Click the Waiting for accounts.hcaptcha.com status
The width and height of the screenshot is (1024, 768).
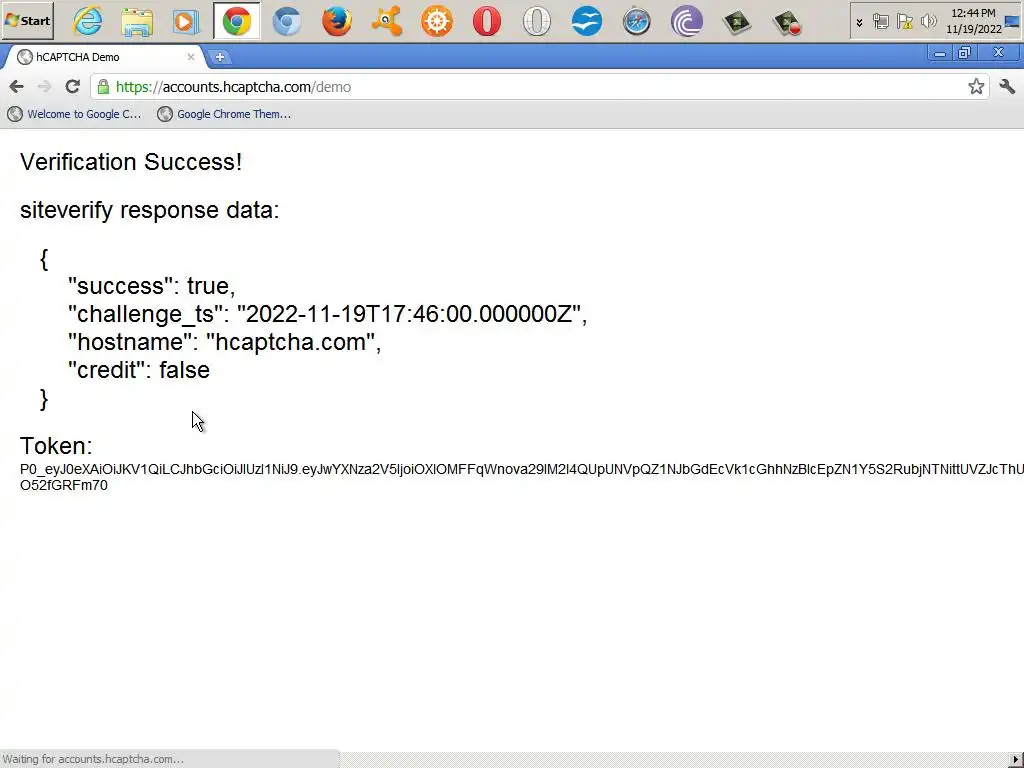coord(93,759)
